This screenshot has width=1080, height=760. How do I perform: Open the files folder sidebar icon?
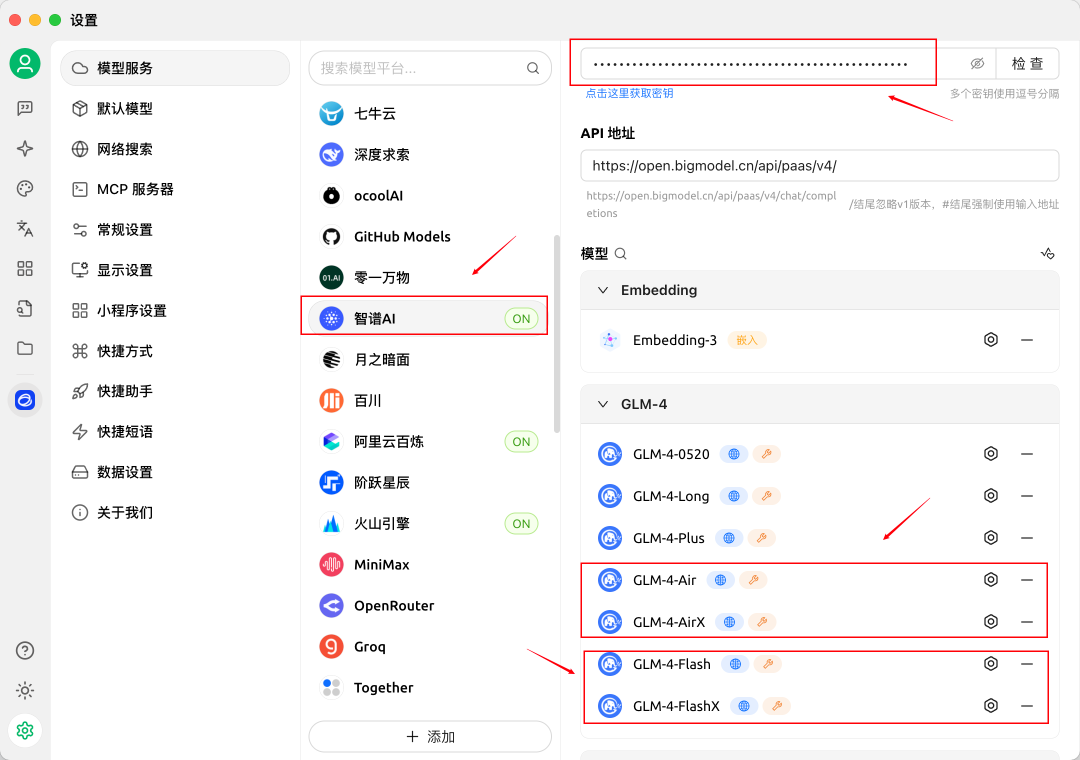click(x=25, y=348)
